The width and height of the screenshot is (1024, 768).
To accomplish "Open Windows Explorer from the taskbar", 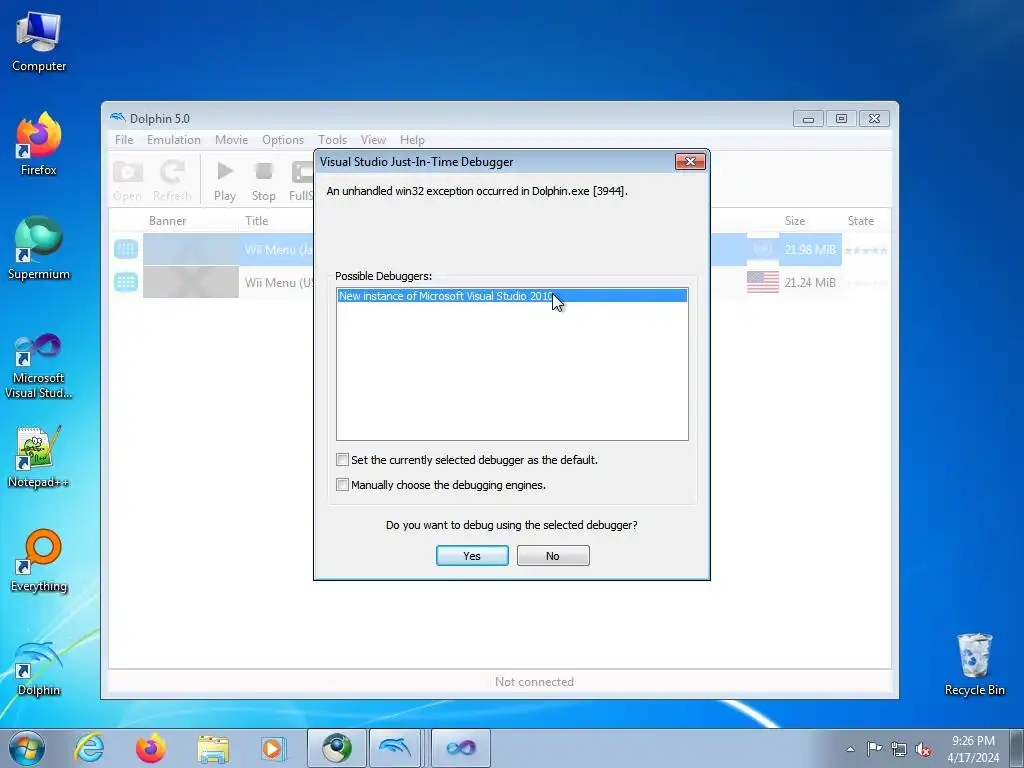I will coord(213,748).
